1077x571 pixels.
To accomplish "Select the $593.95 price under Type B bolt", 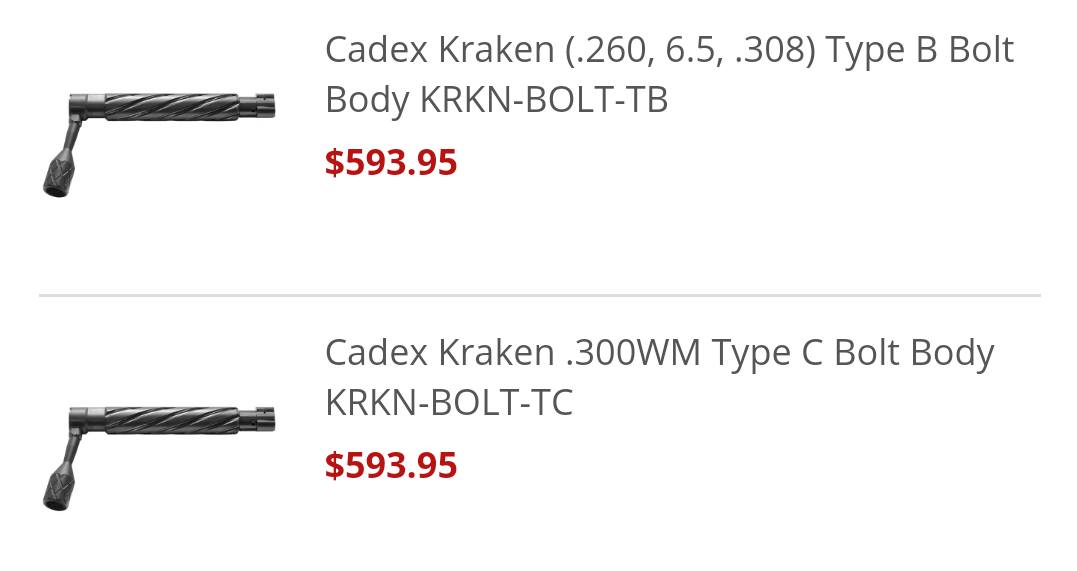I will point(391,162).
